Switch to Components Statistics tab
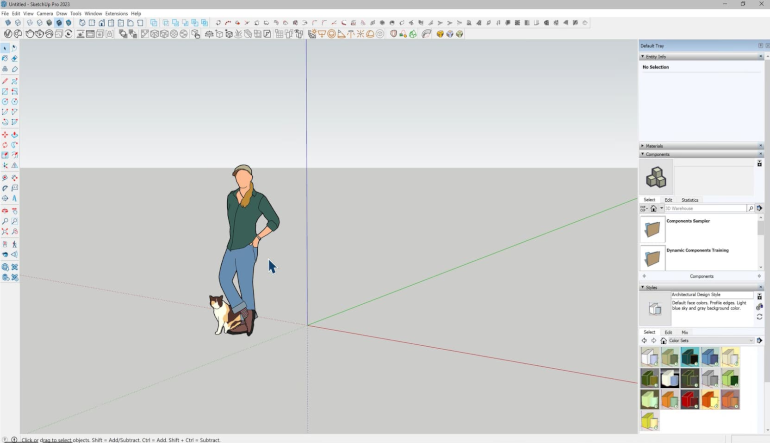The height and width of the screenshot is (443, 770). 689,200
